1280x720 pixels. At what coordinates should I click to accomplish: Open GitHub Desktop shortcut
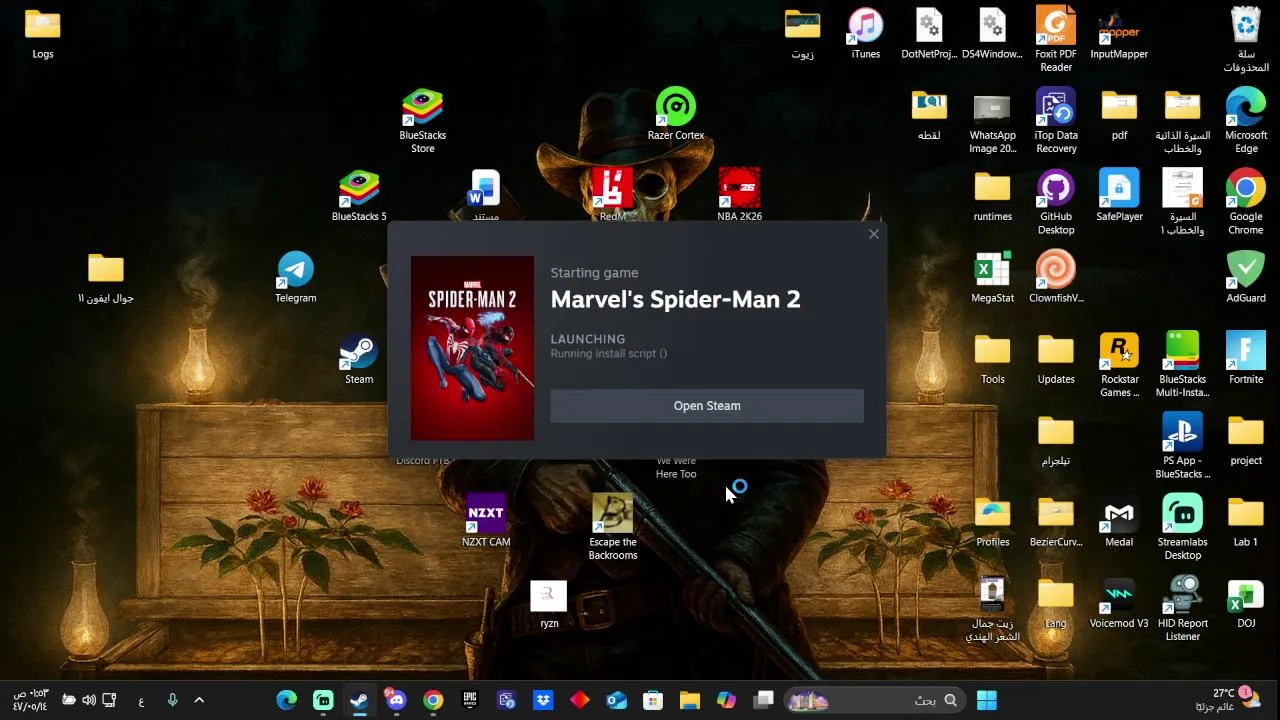pos(1056,201)
